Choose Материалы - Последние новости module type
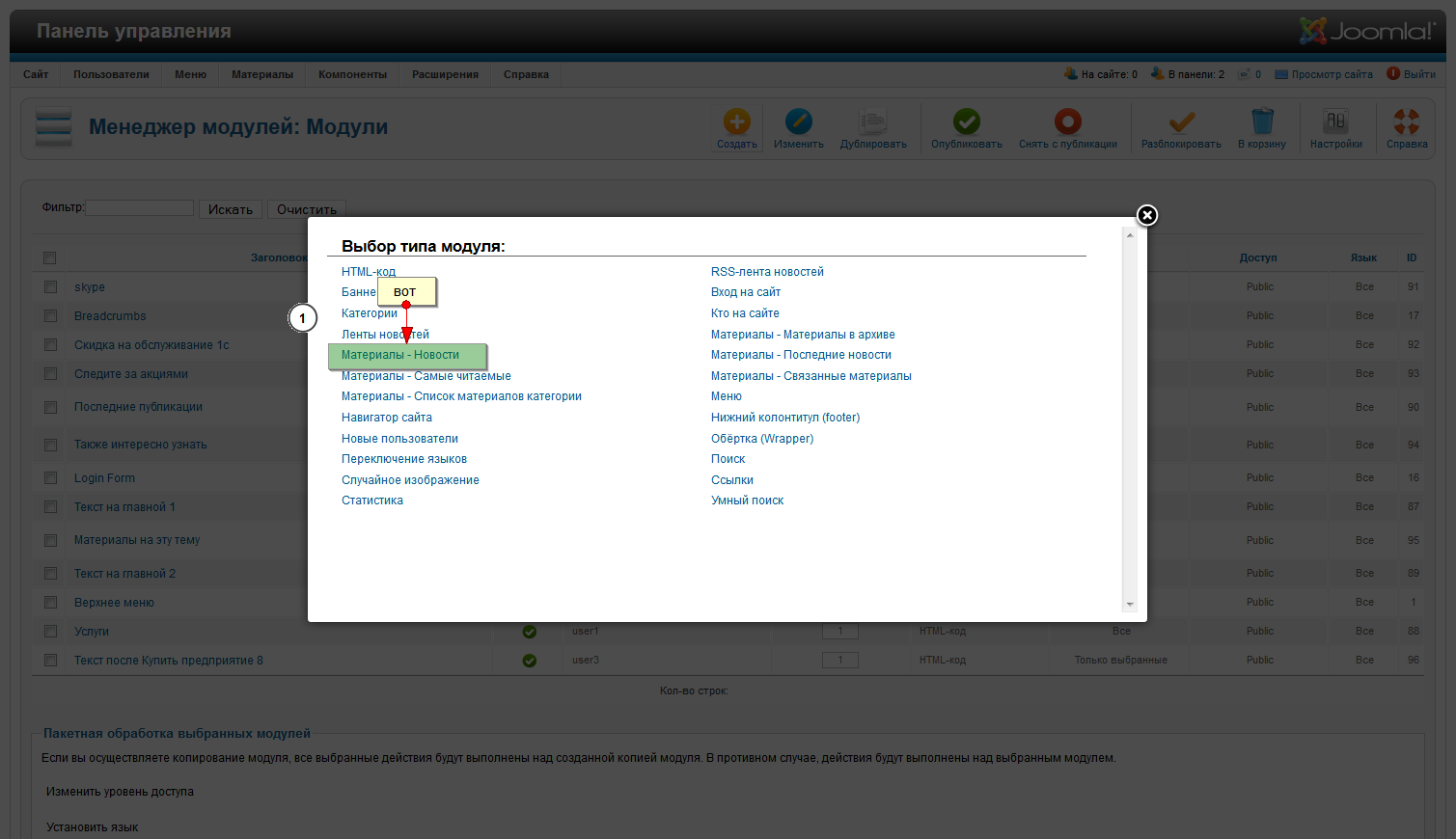 point(801,355)
